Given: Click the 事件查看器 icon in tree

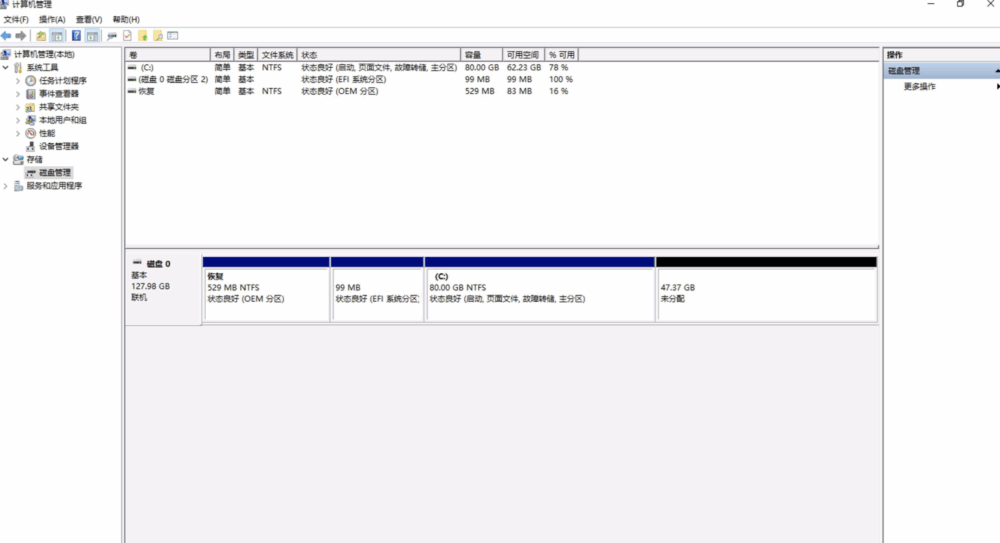Looking at the screenshot, I should (x=31, y=94).
